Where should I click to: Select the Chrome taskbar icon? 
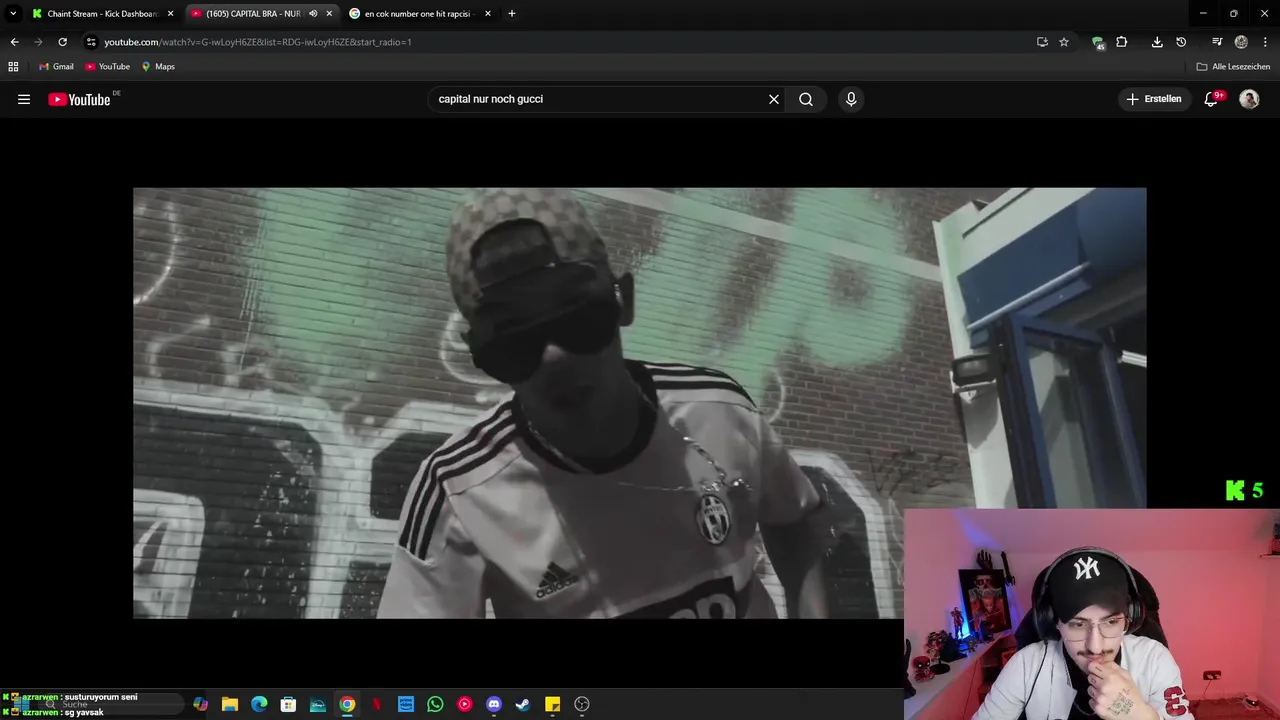(x=347, y=704)
